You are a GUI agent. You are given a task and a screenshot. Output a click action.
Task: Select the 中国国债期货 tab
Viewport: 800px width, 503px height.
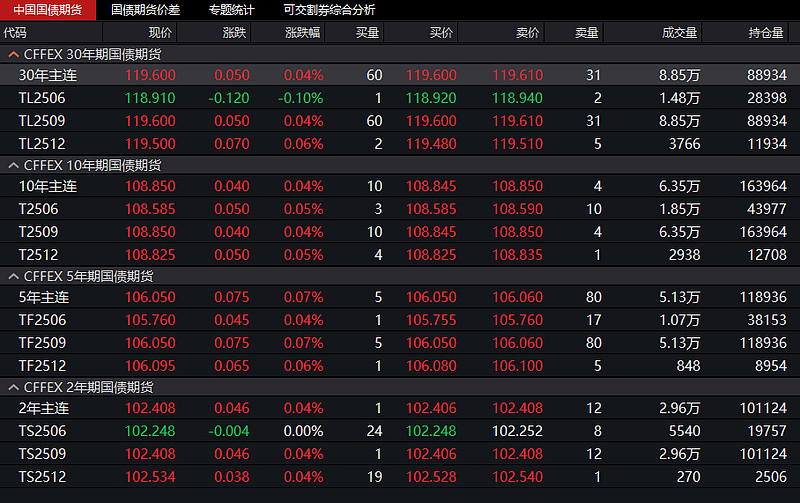[48, 10]
